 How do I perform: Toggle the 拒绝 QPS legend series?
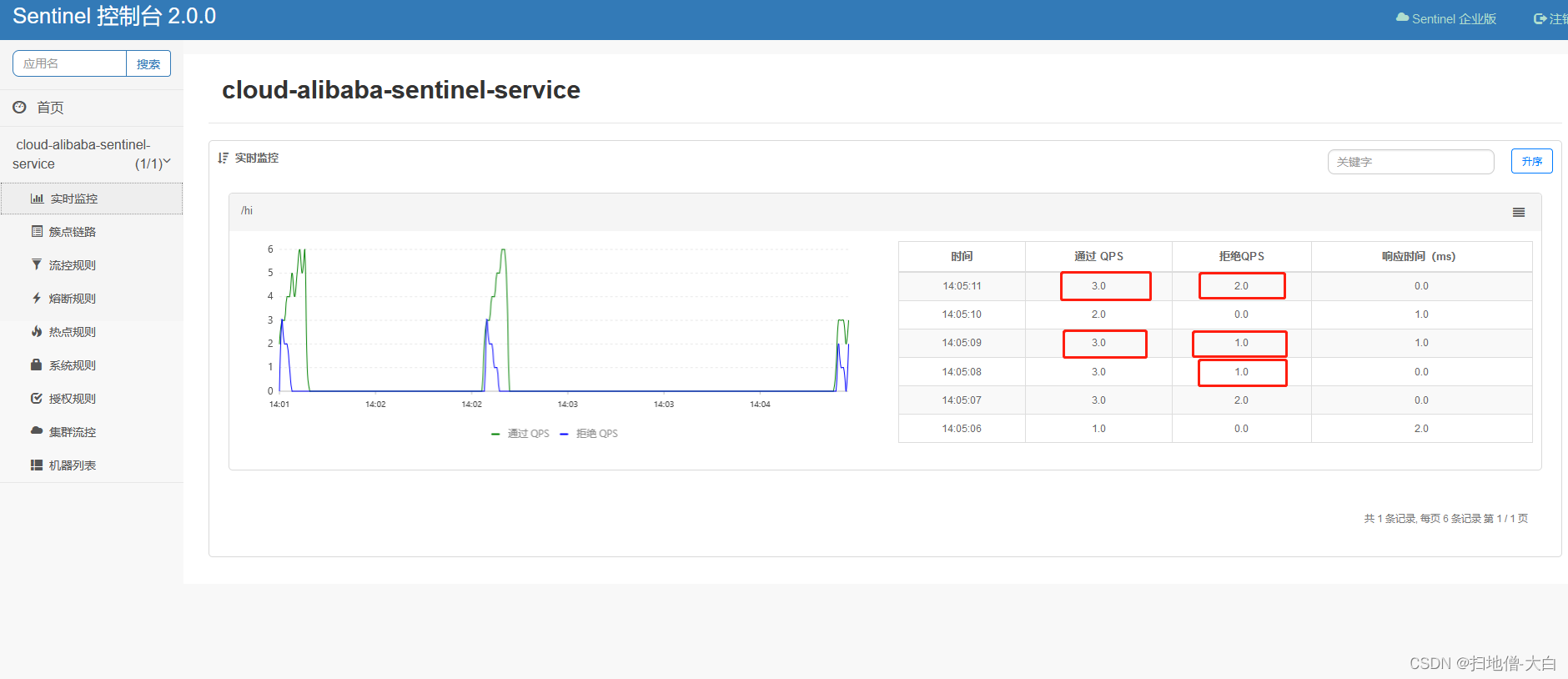pyautogui.click(x=589, y=434)
